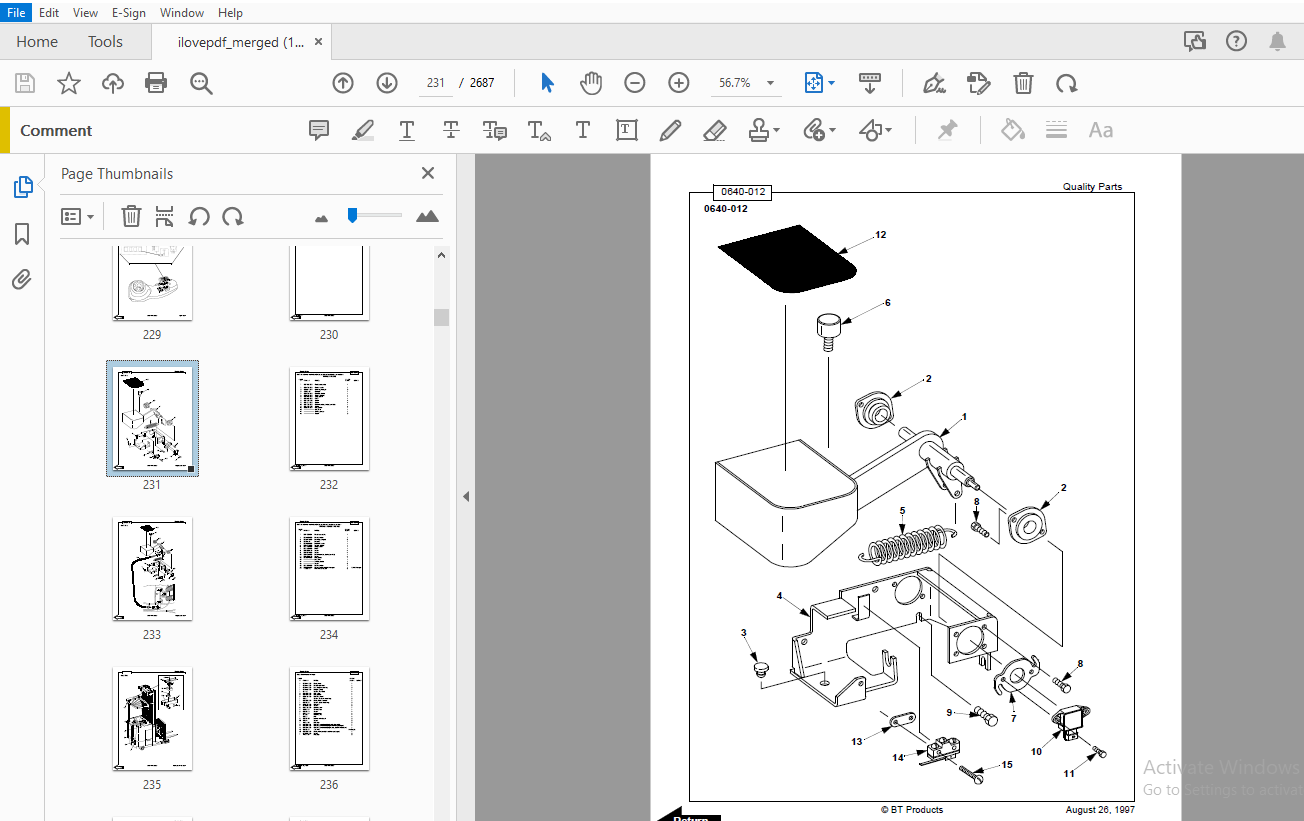Open the notifications bell
This screenshot has width=1304, height=821.
click(1278, 41)
